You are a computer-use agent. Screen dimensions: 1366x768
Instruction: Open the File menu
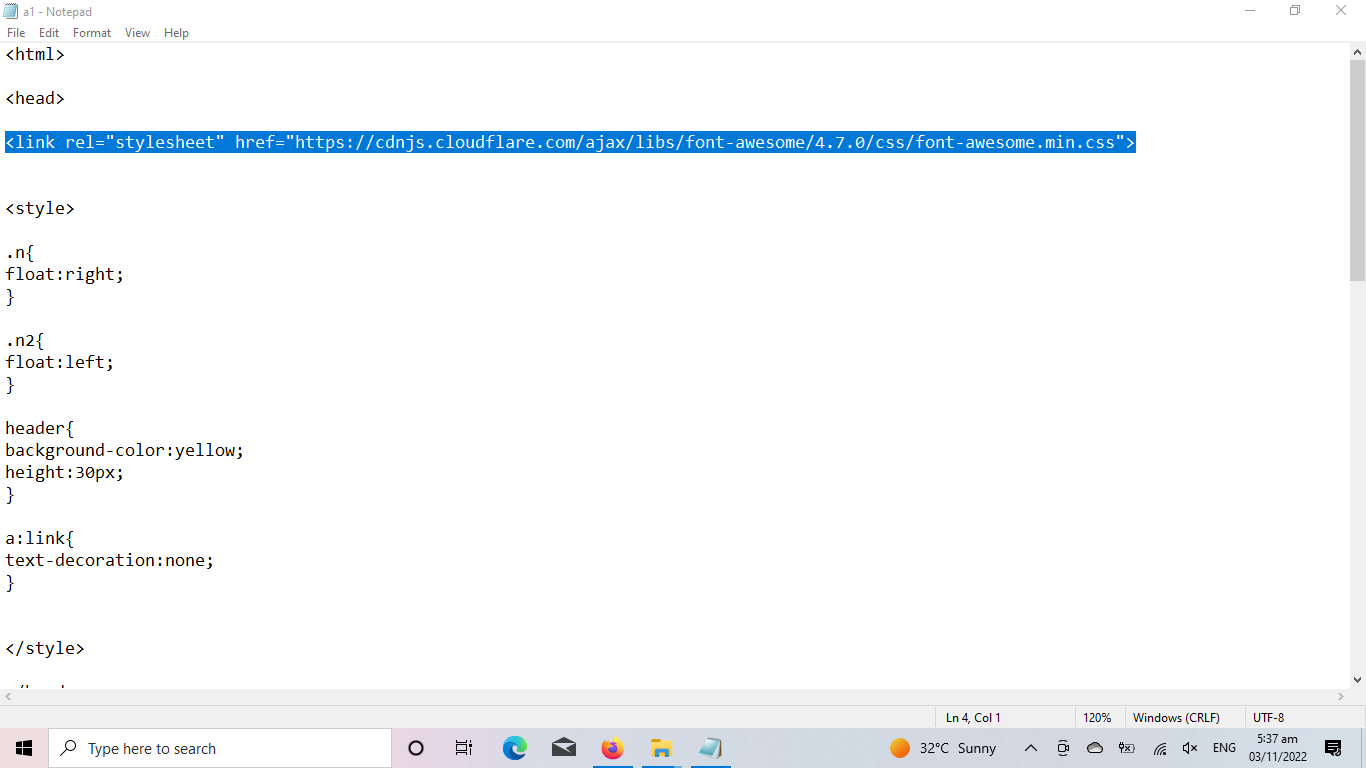pyautogui.click(x=16, y=33)
